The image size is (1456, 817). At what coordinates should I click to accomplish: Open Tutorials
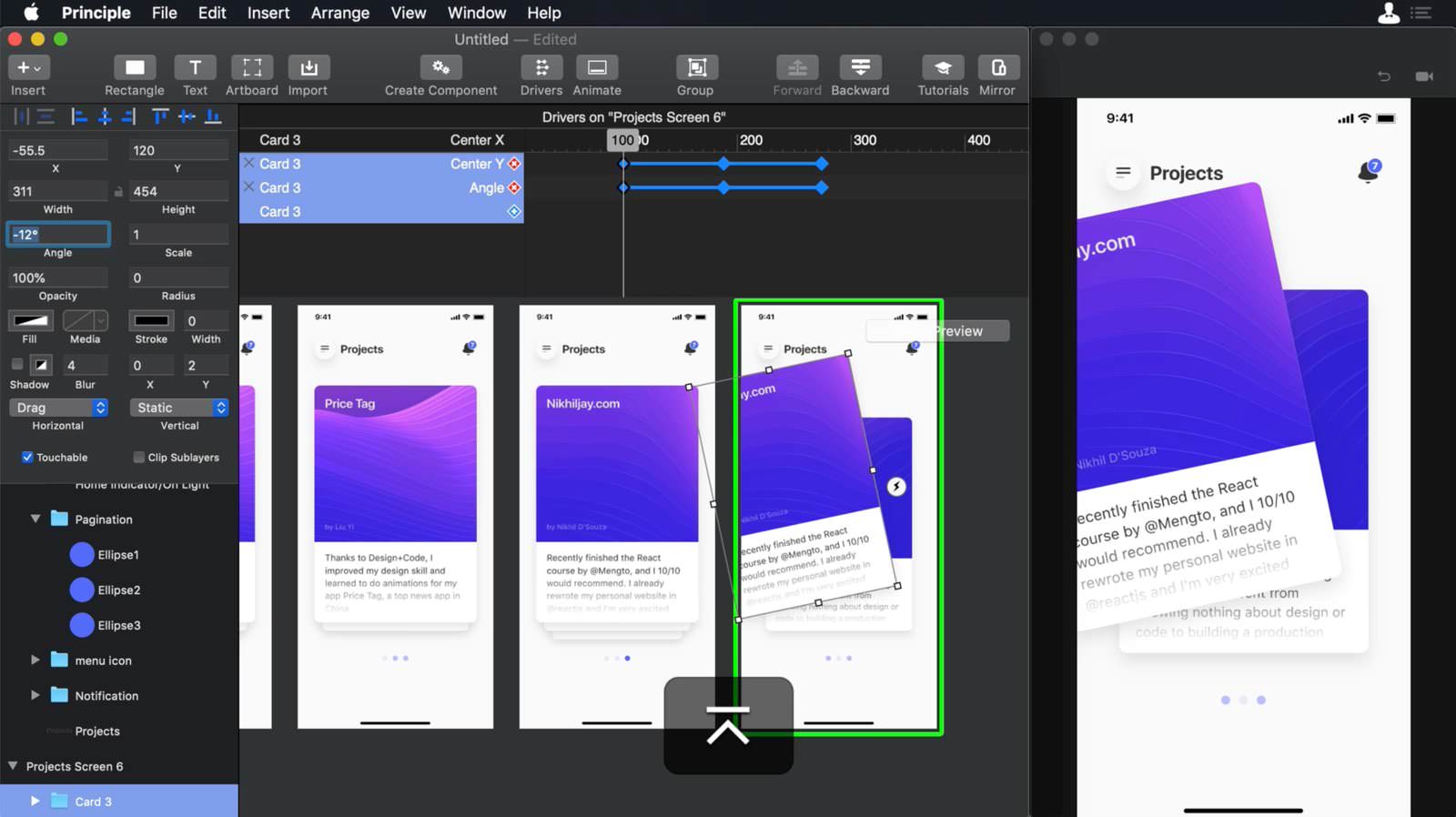(x=943, y=68)
